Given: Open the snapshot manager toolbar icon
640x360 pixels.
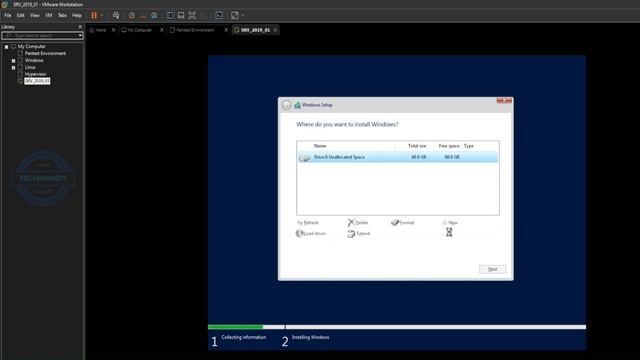Looking at the screenshot, I should [154, 16].
